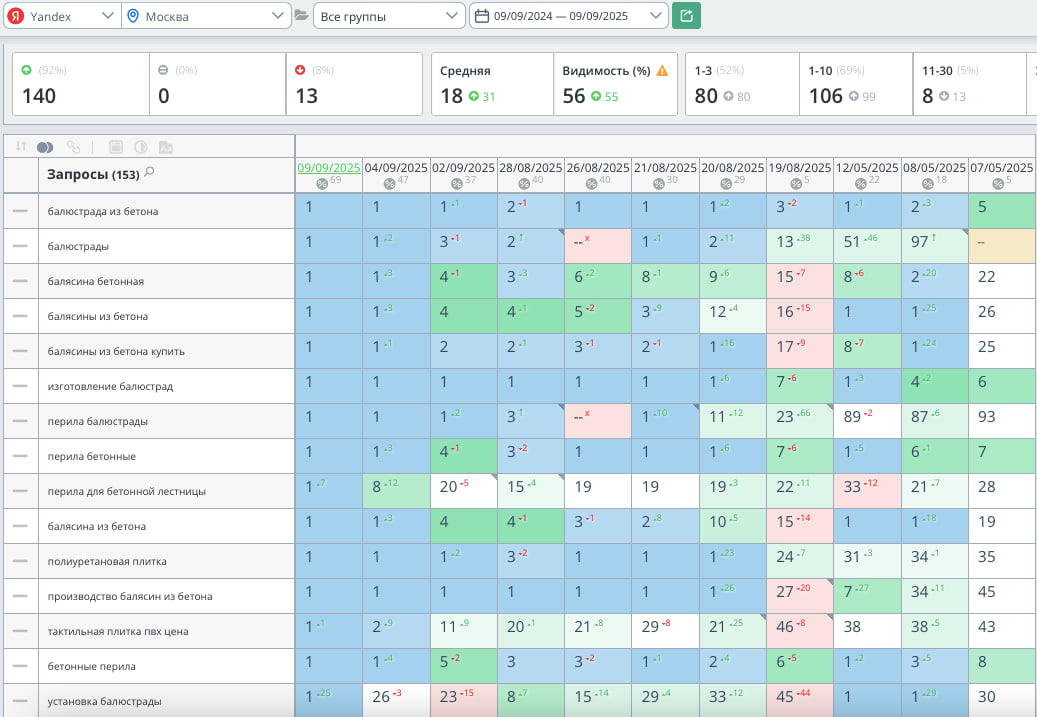Expand the Все группы dropdown

[x=388, y=16]
